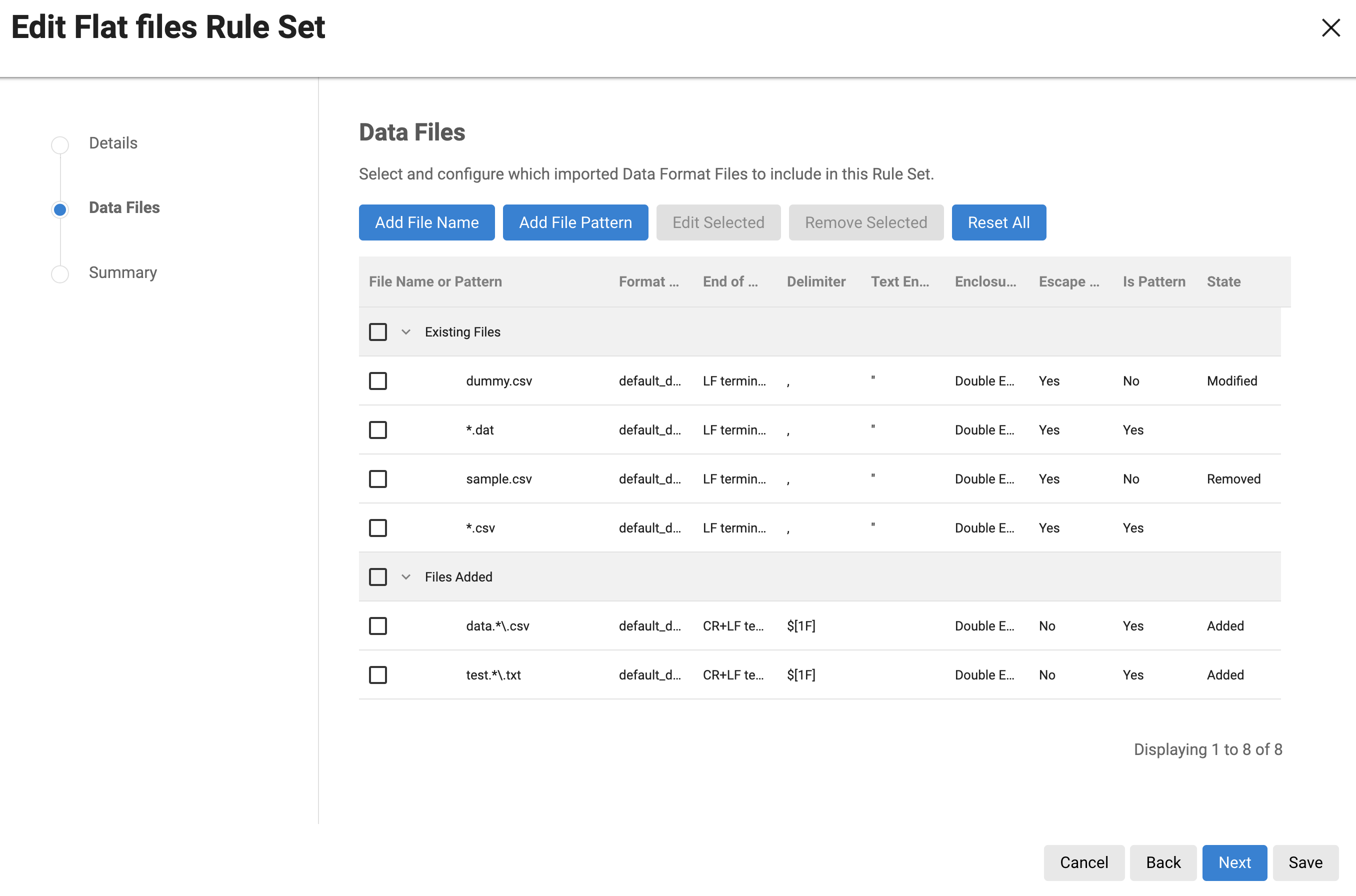Go Back to previous step
Screen dimensions: 1356x896
click(x=1162, y=862)
